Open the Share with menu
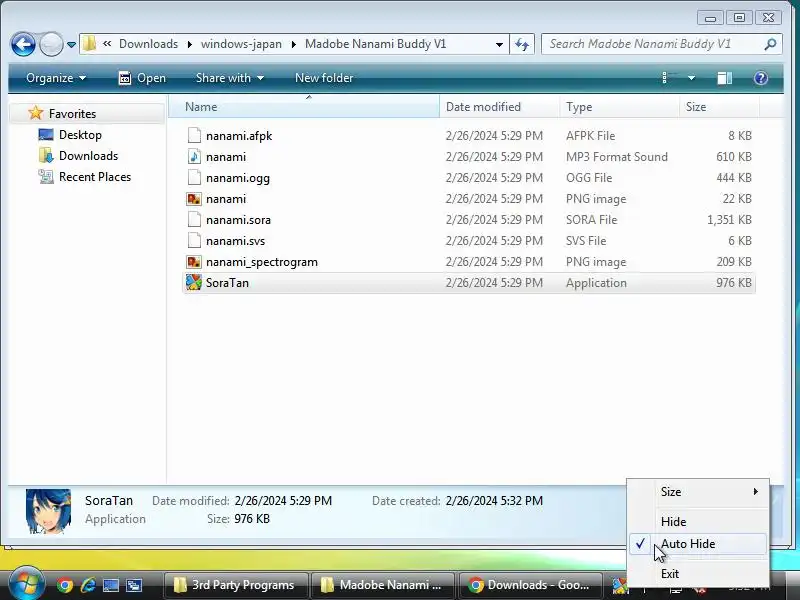The image size is (800, 600). [230, 78]
